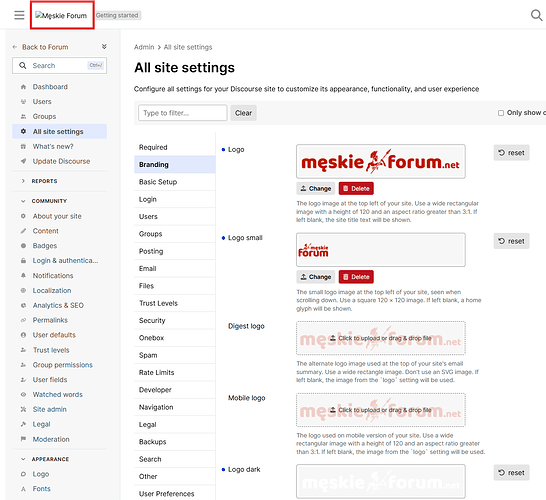Toggle the Only show overridden checkbox

pyautogui.click(x=501, y=113)
